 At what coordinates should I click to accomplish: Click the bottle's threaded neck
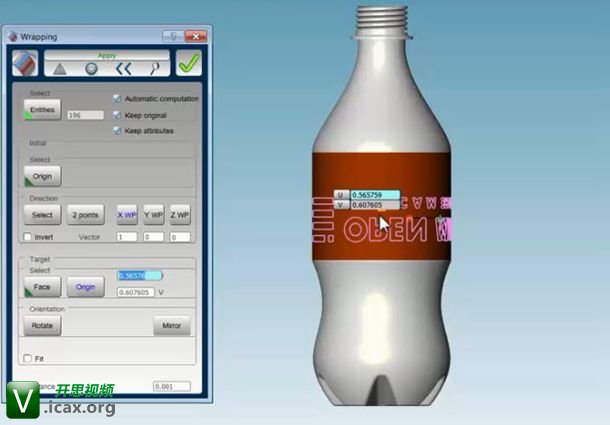tap(383, 20)
